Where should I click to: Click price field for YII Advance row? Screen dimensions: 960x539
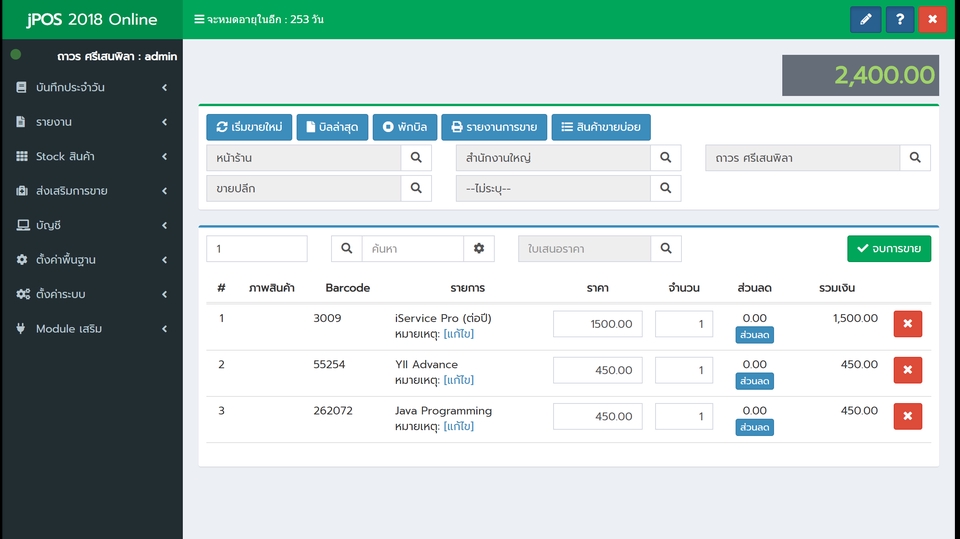[x=598, y=370]
